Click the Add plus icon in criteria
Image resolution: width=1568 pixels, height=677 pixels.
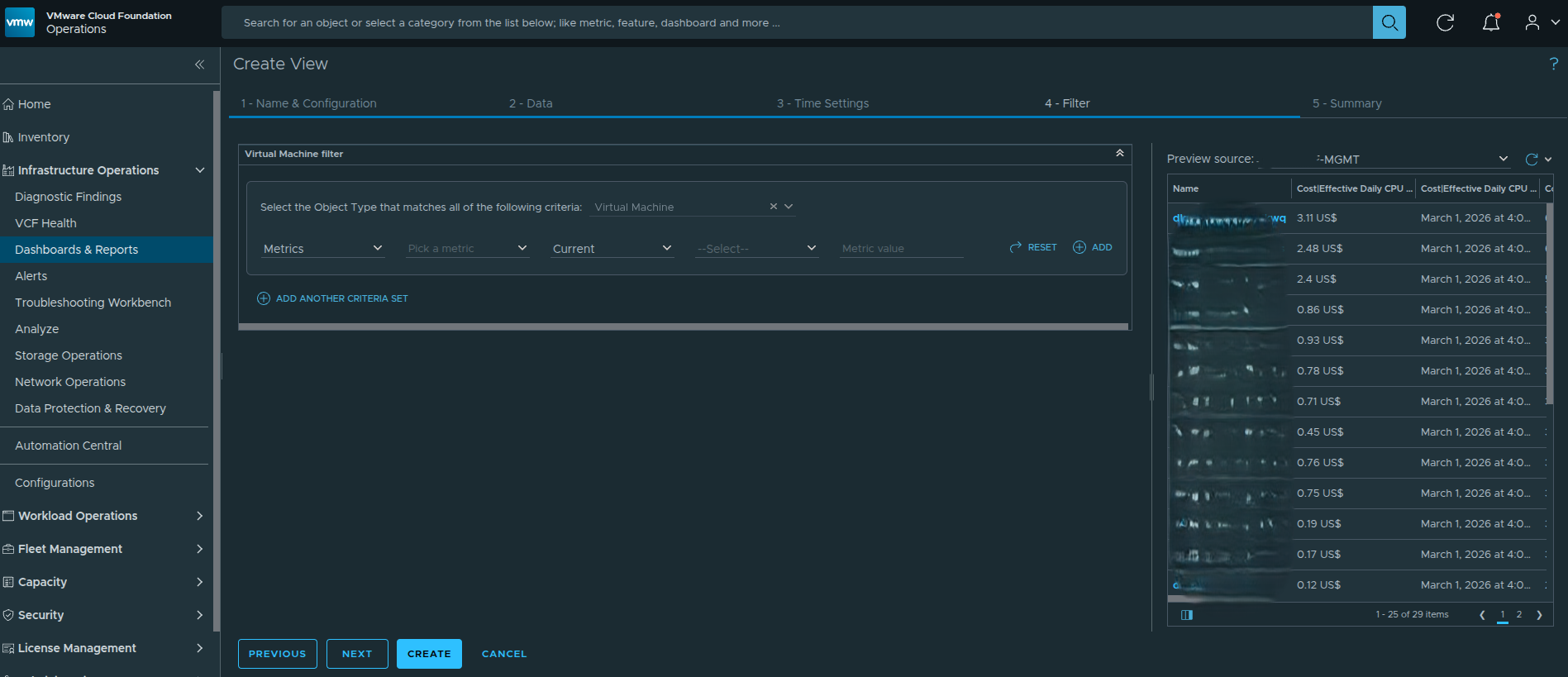(1079, 247)
